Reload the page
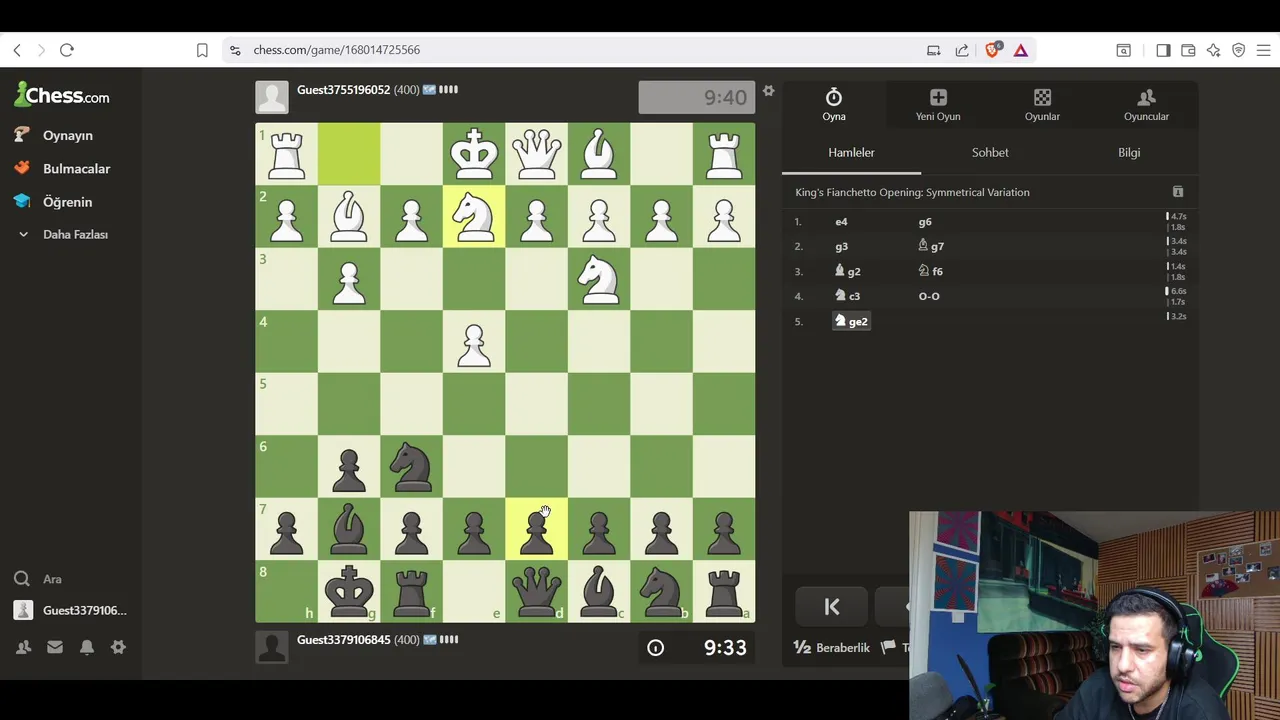Screen dimensions: 1280x720 pyautogui.click(x=67, y=50)
